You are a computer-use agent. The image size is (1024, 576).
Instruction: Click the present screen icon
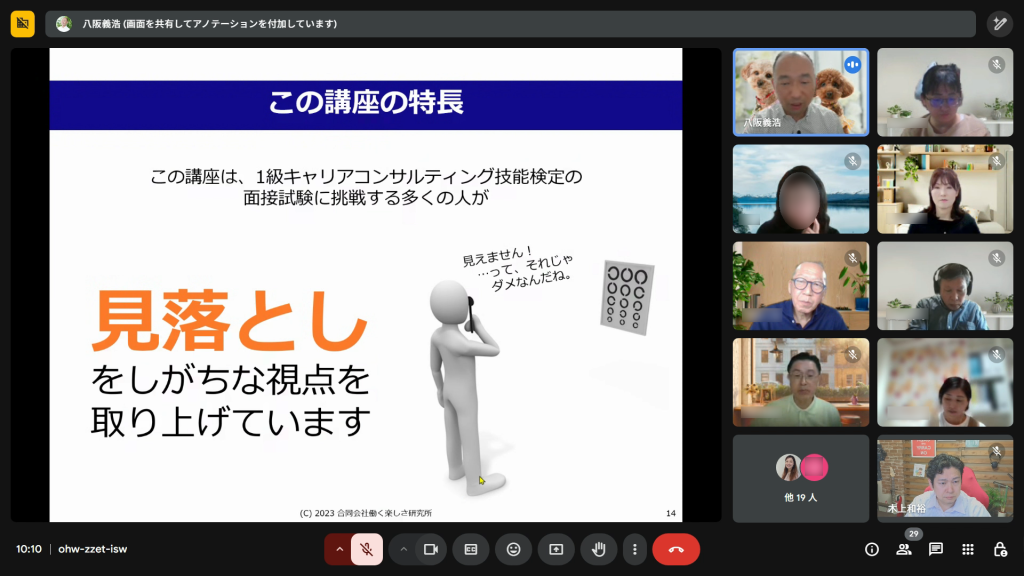click(556, 549)
